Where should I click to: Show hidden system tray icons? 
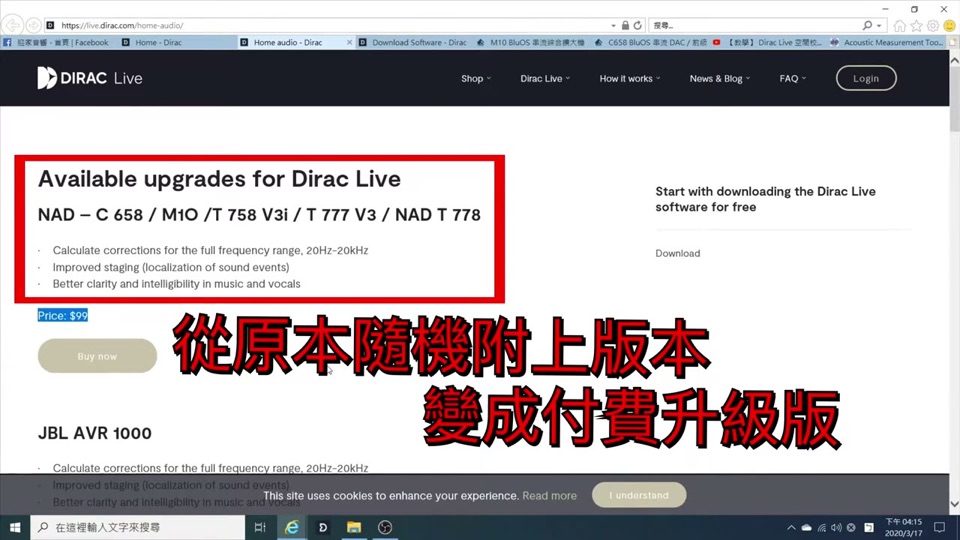(791, 527)
